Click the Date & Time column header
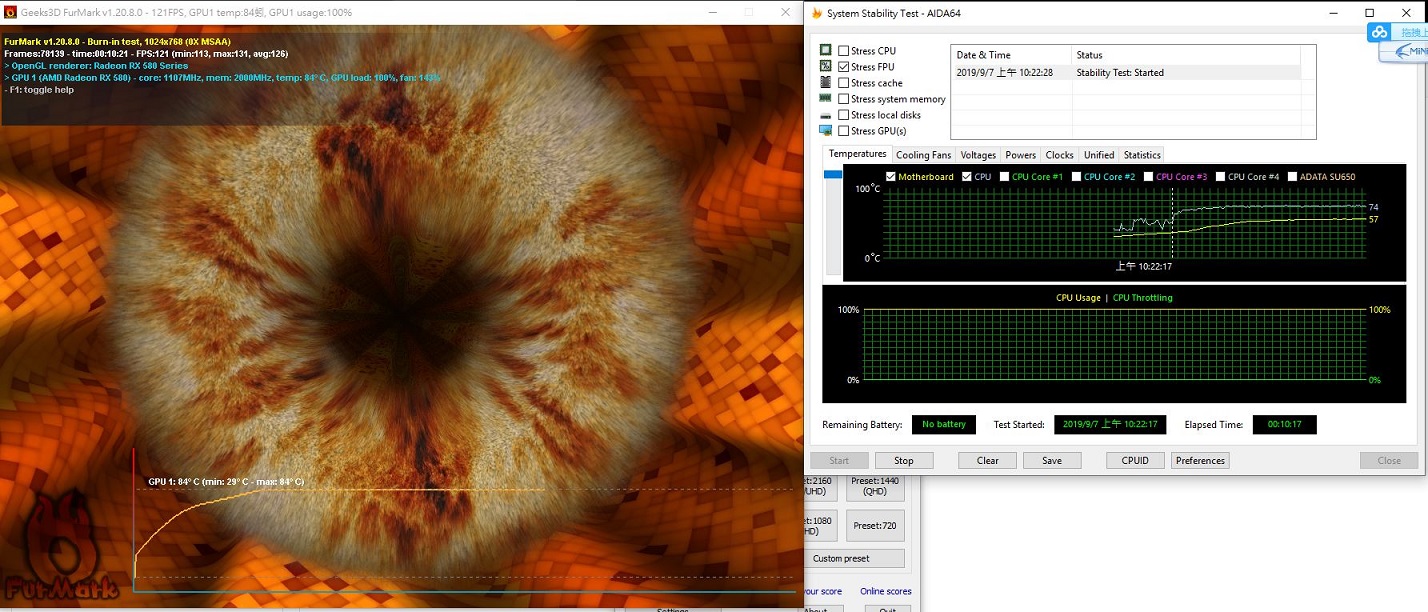1428x612 pixels. [x=1011, y=55]
